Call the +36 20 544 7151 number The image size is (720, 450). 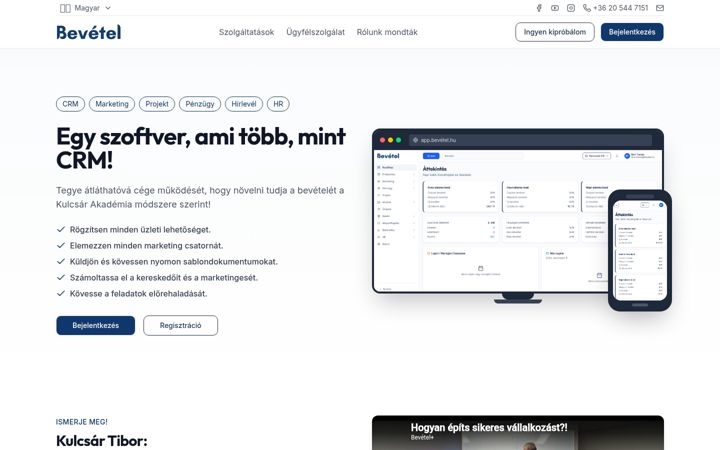[x=620, y=8]
